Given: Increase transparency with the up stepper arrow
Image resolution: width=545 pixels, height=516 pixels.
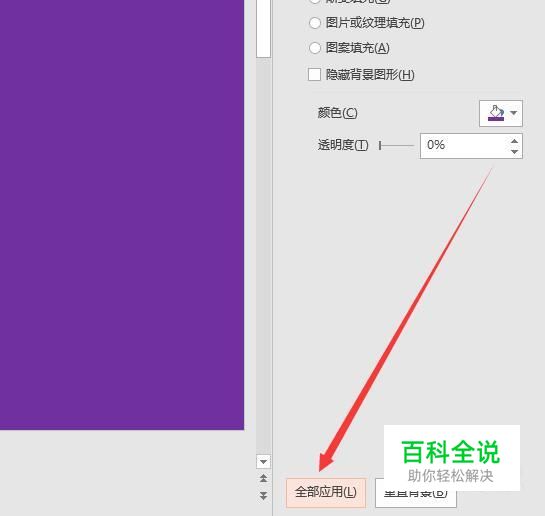Looking at the screenshot, I should pos(515,141).
